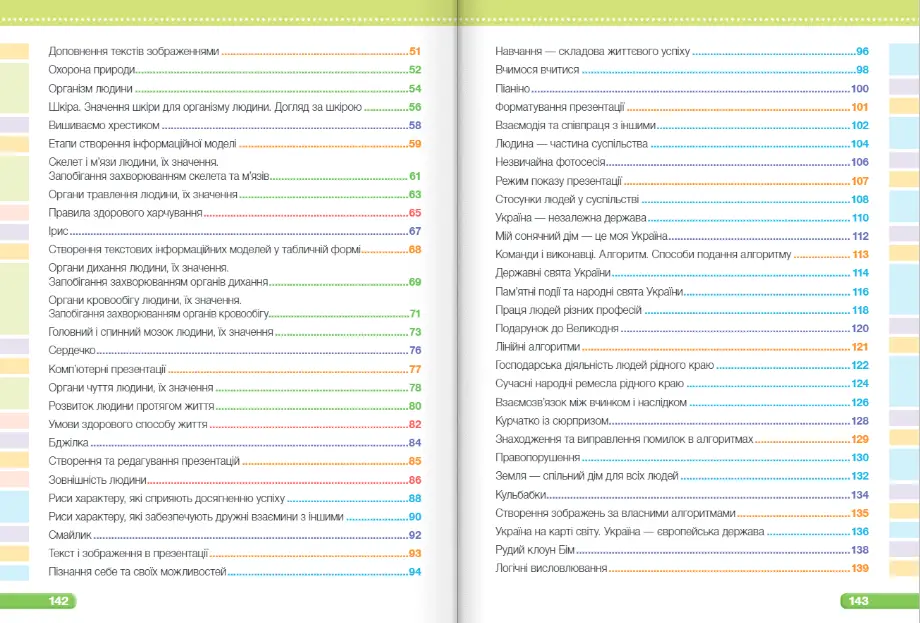Open 'Знаходження та виправлення помилок в алгоритмах'

pyautogui.click(x=624, y=439)
